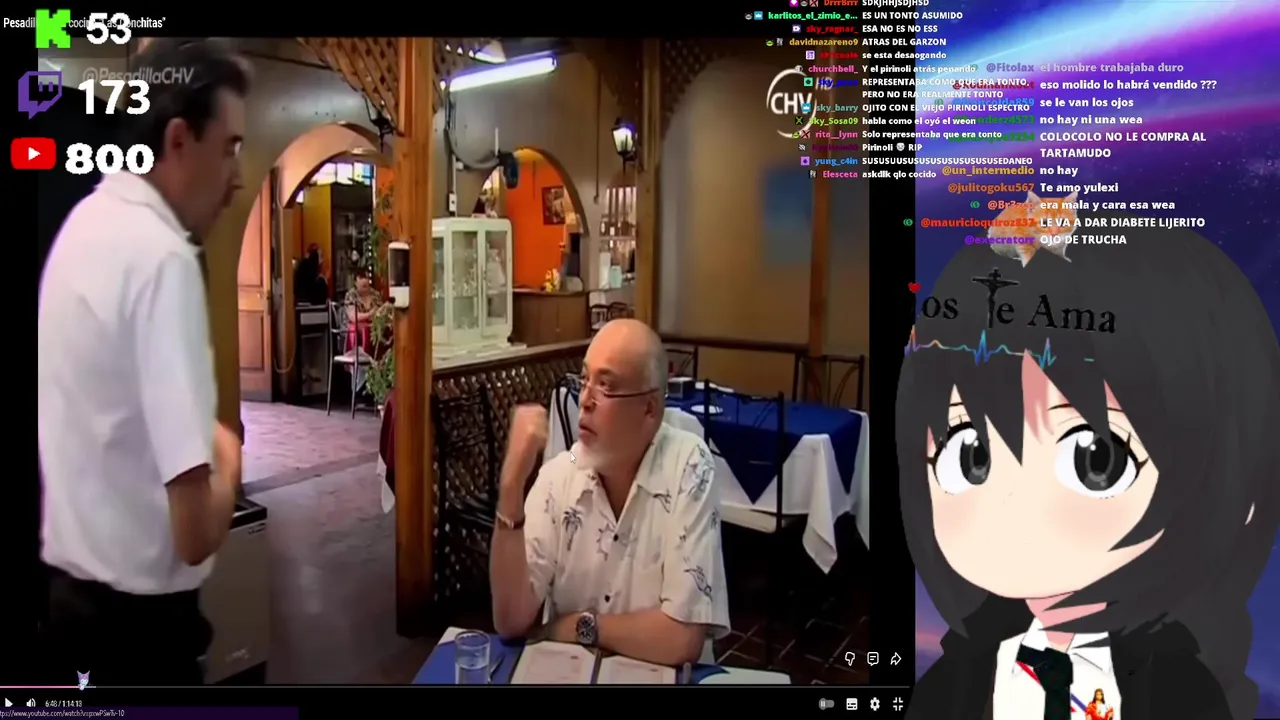Play the embedded YouTube video
The width and height of the screenshot is (1280, 720).
click(x=9, y=704)
